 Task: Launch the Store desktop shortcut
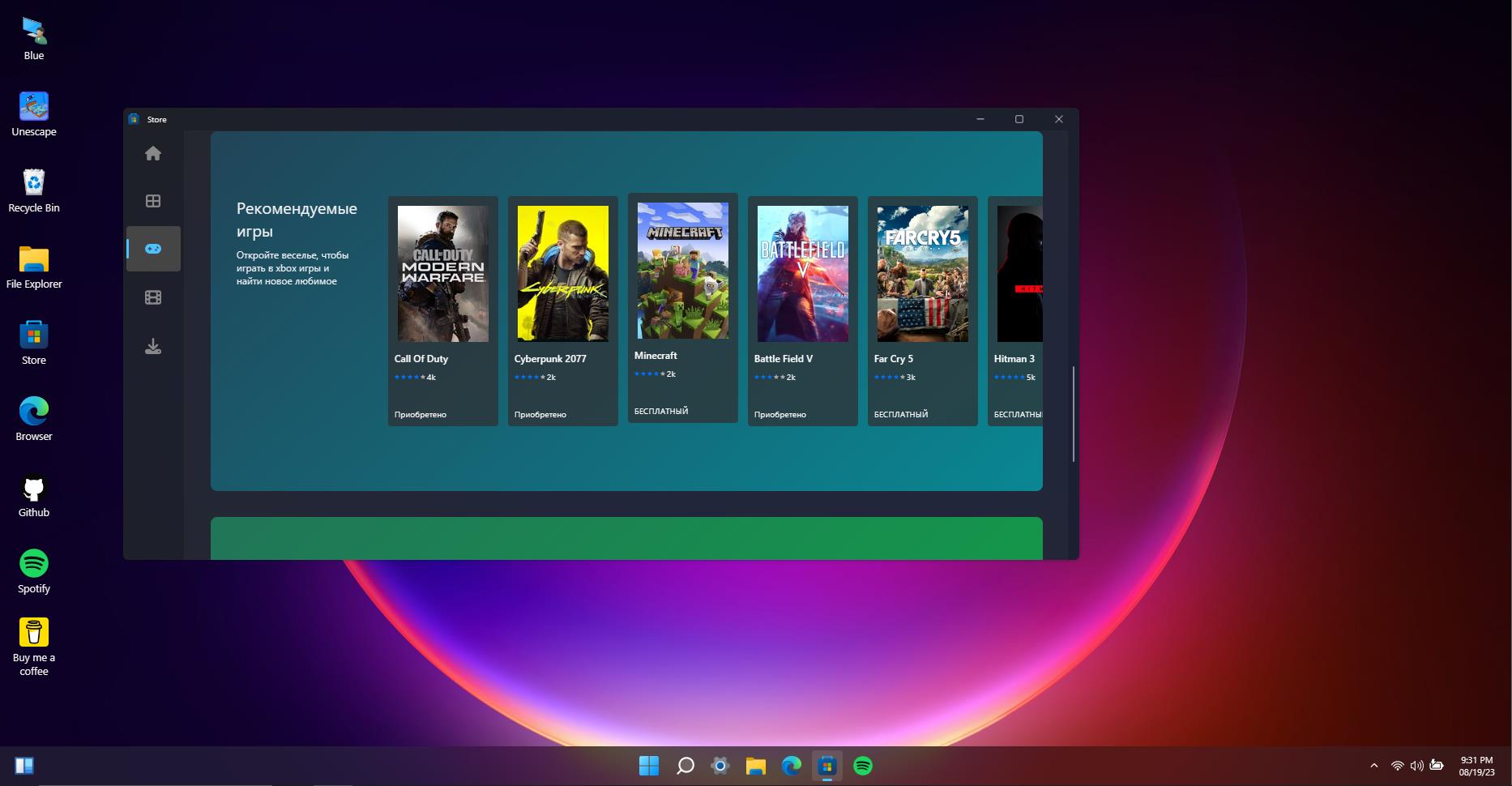tap(34, 343)
